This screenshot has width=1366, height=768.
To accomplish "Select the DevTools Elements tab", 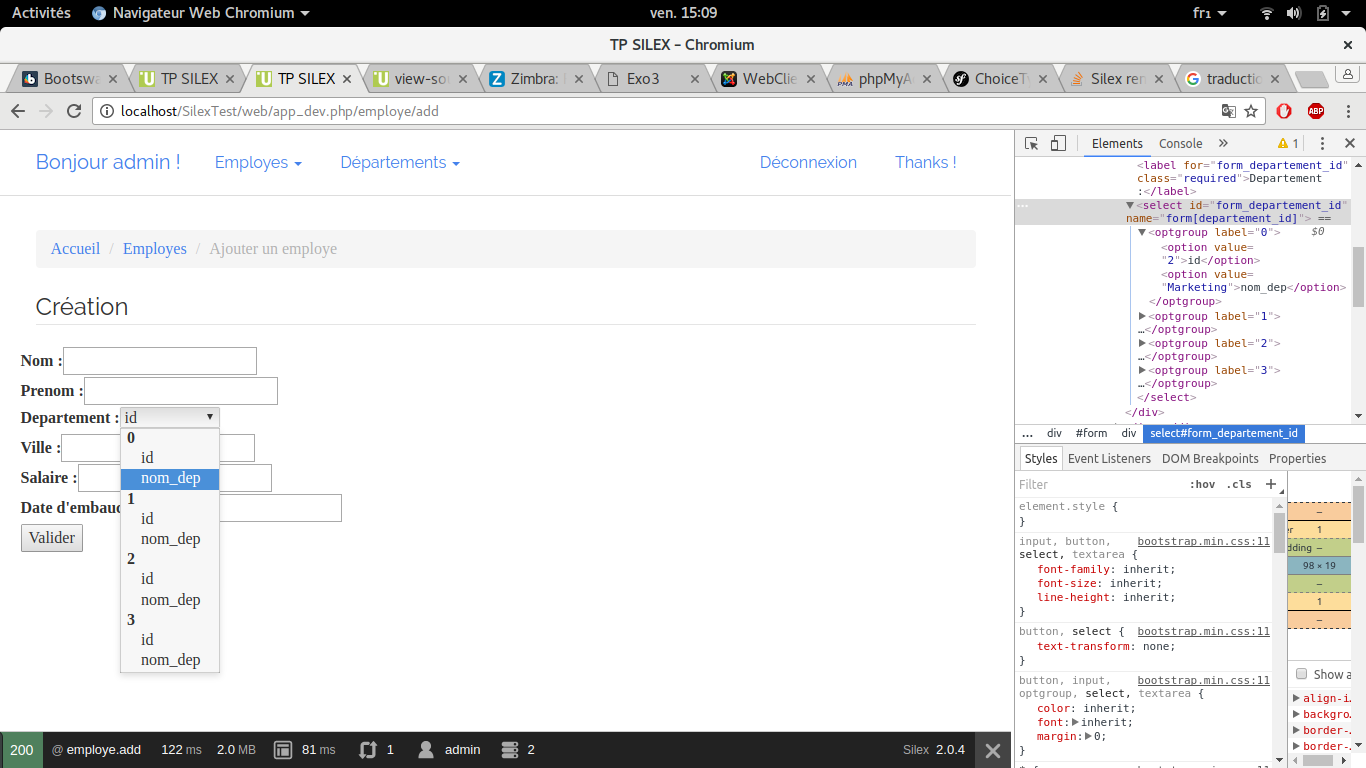I will click(1117, 143).
